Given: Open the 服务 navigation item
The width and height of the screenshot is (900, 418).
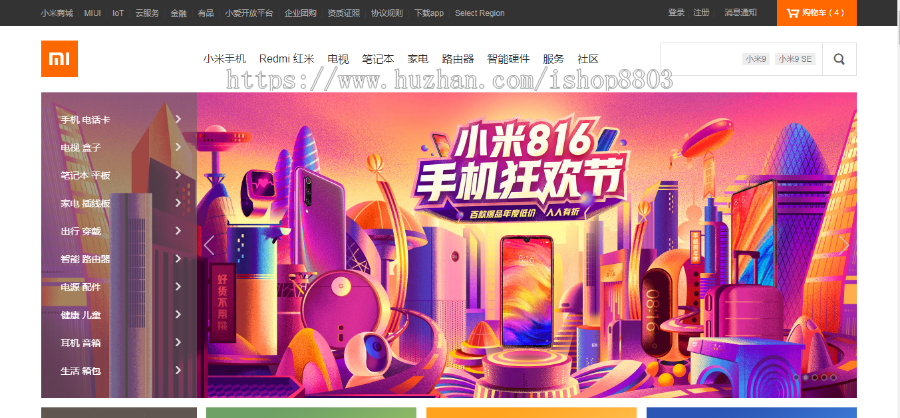Looking at the screenshot, I should coord(553,59).
